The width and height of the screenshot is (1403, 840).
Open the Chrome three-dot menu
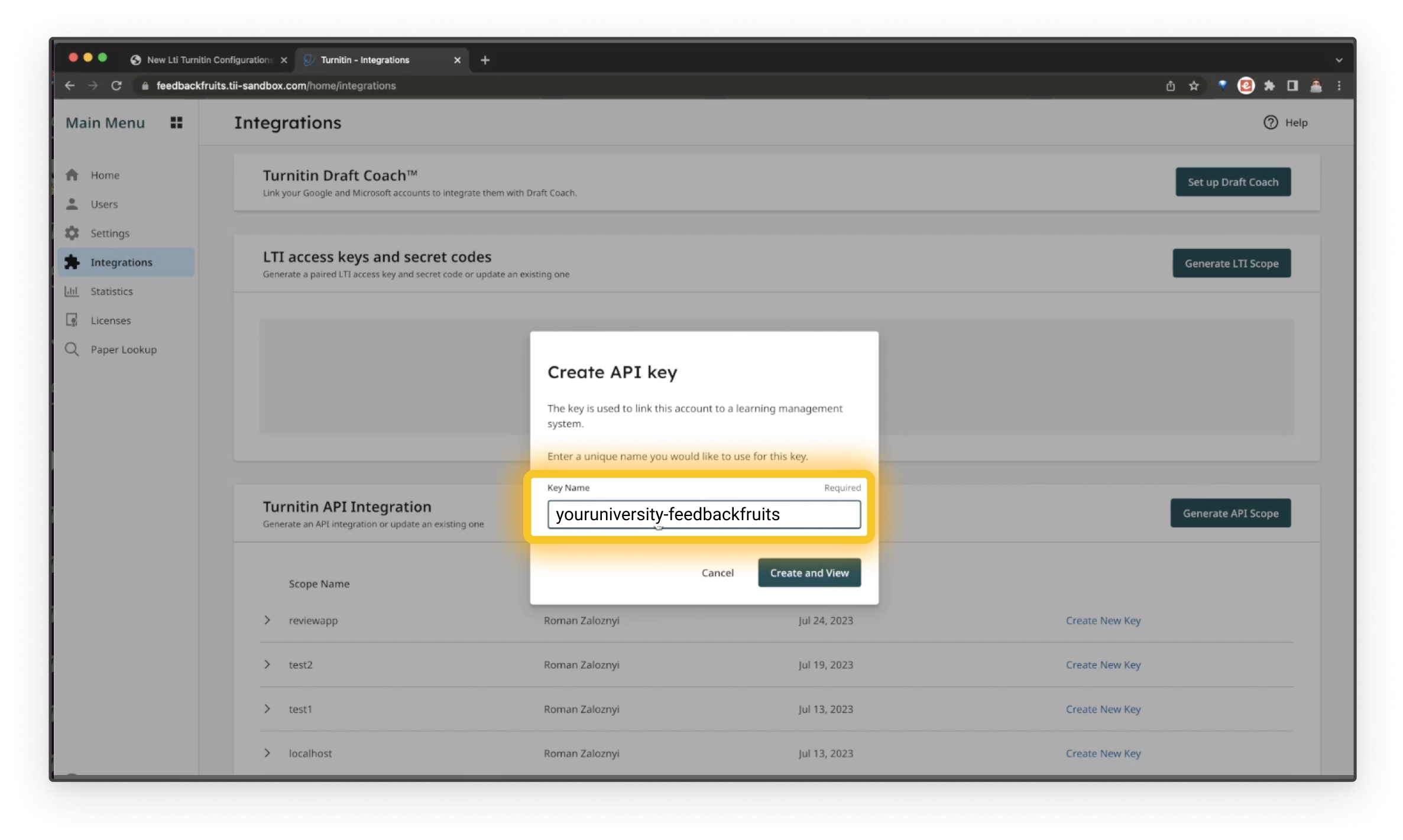(x=1339, y=86)
